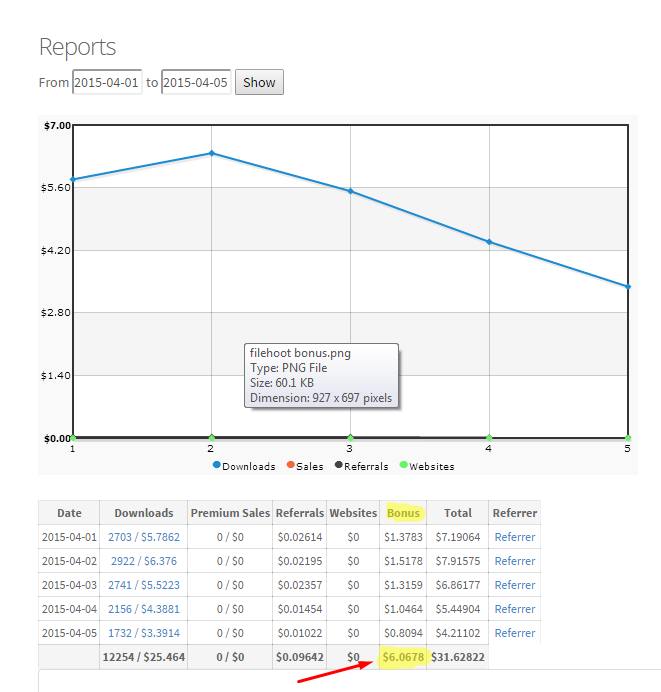Open downloads link 2922 / $6.376
This screenshot has width=661, height=692.
[x=144, y=561]
